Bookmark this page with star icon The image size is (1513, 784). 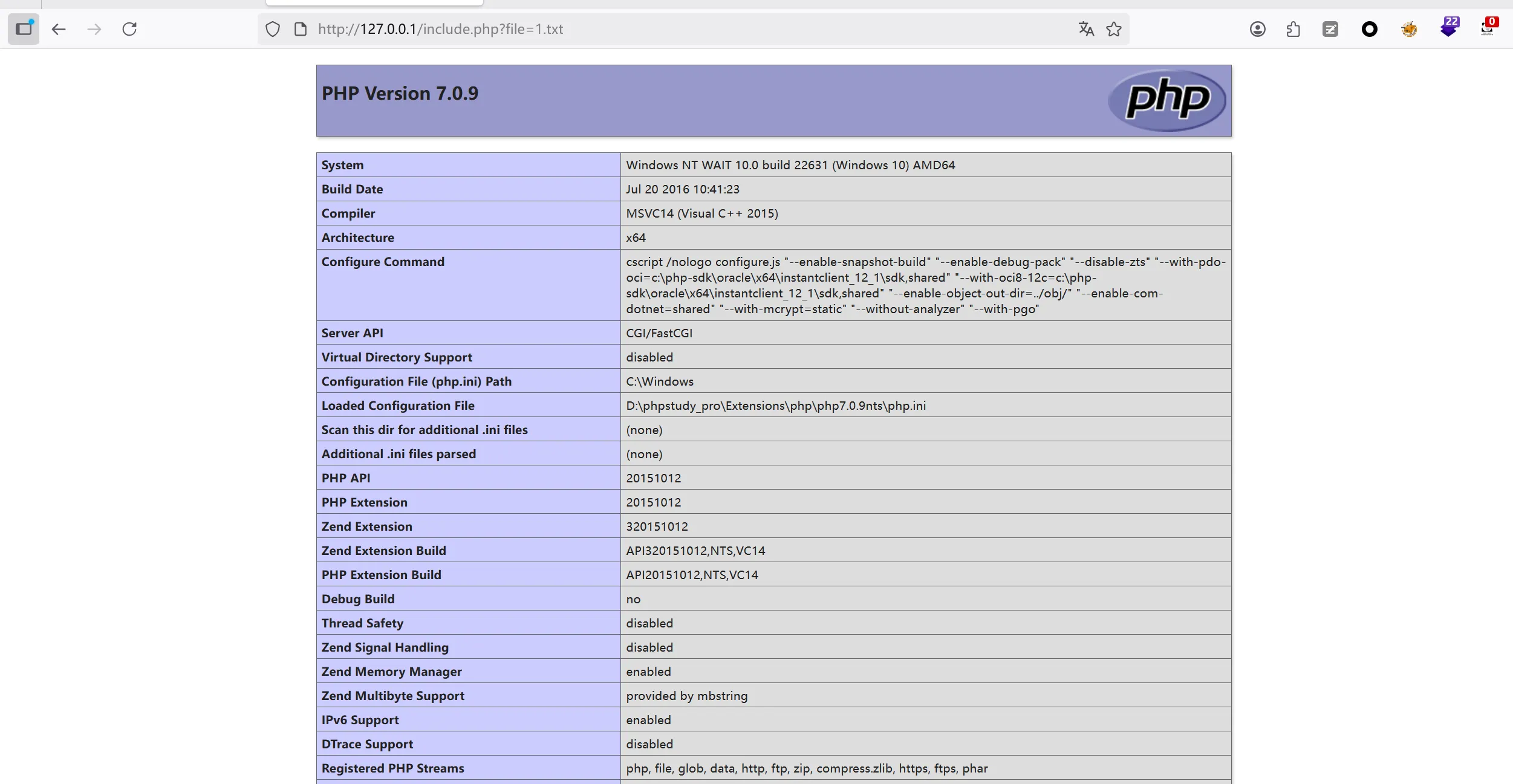point(1114,29)
